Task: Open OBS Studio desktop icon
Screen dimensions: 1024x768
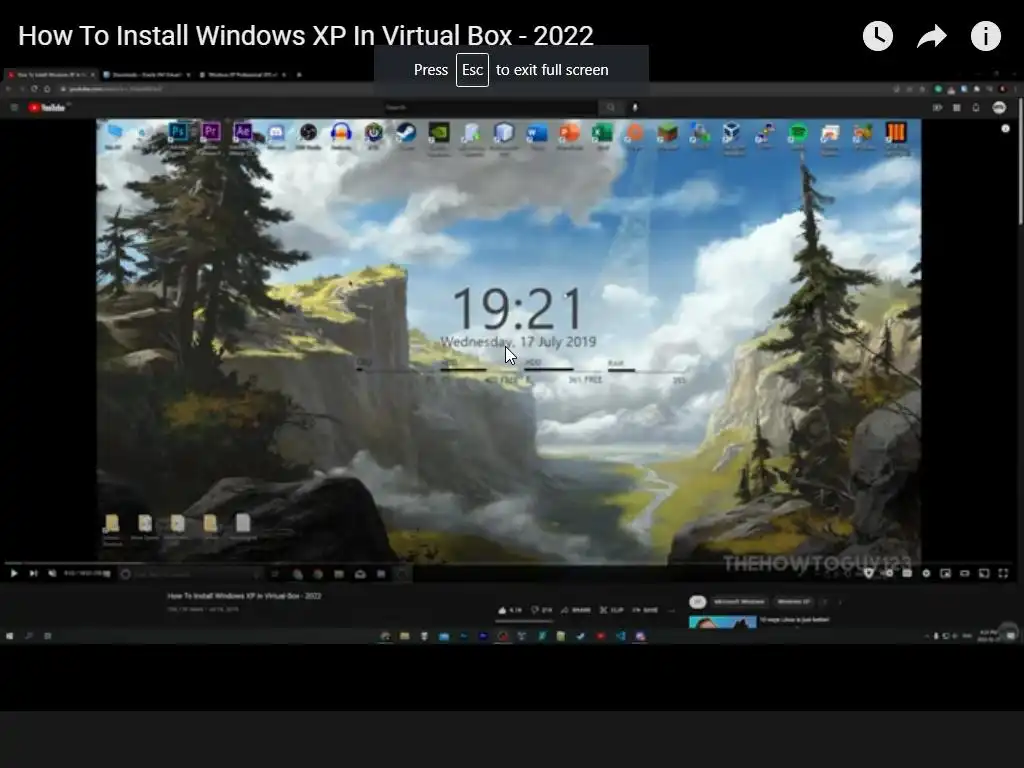Action: (308, 133)
